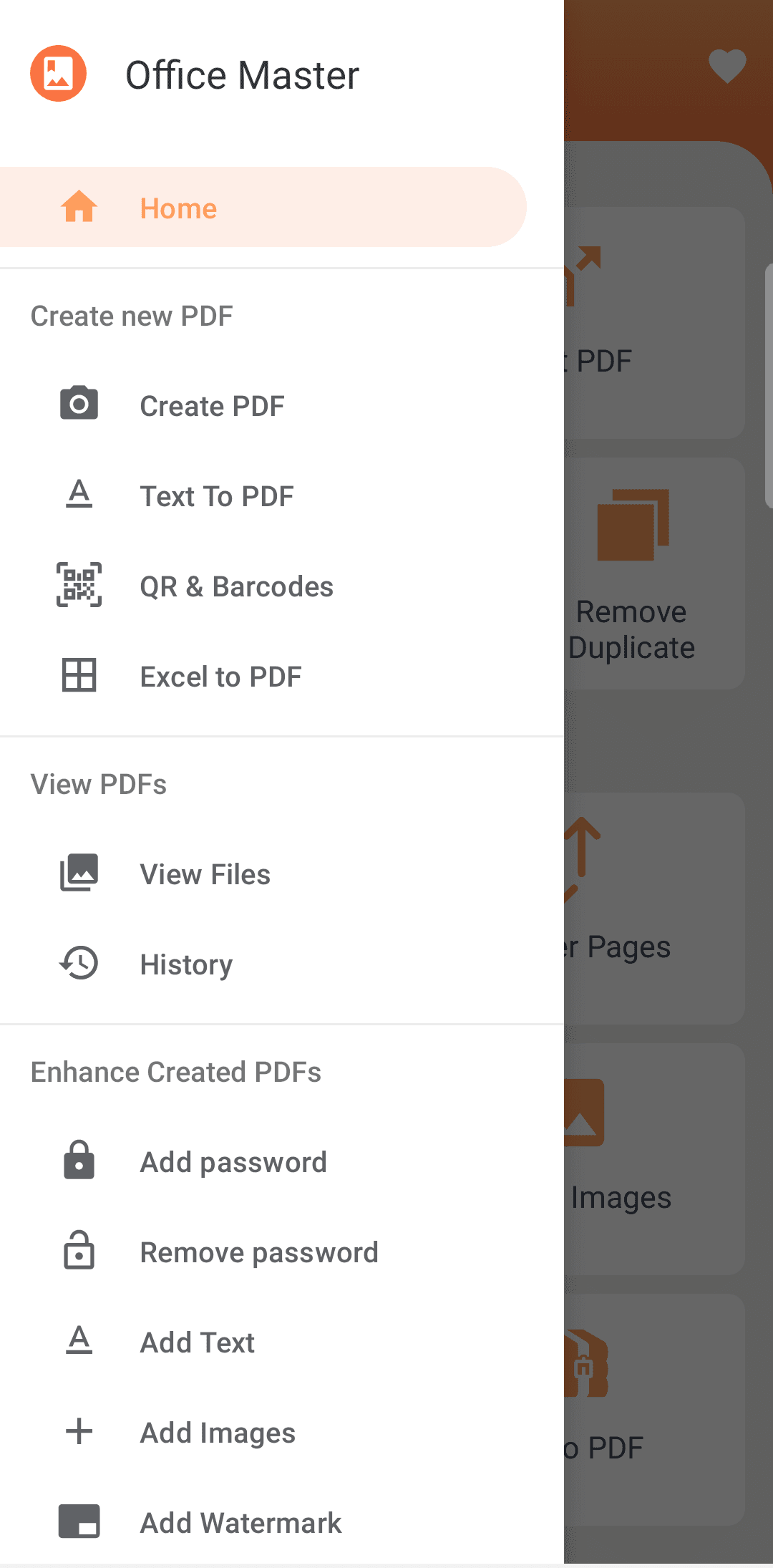The image size is (773, 1568).
Task: Tap the dimmed Remove Duplicate card
Action: [x=654, y=574]
